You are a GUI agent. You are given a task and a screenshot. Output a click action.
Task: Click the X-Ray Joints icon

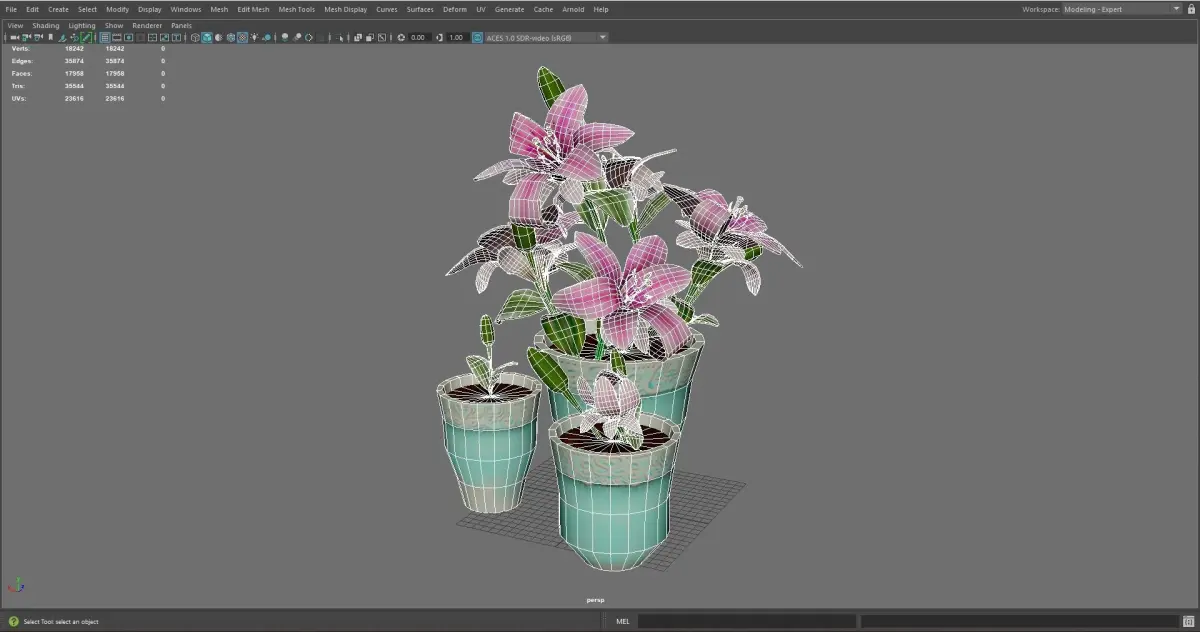[x=381, y=37]
